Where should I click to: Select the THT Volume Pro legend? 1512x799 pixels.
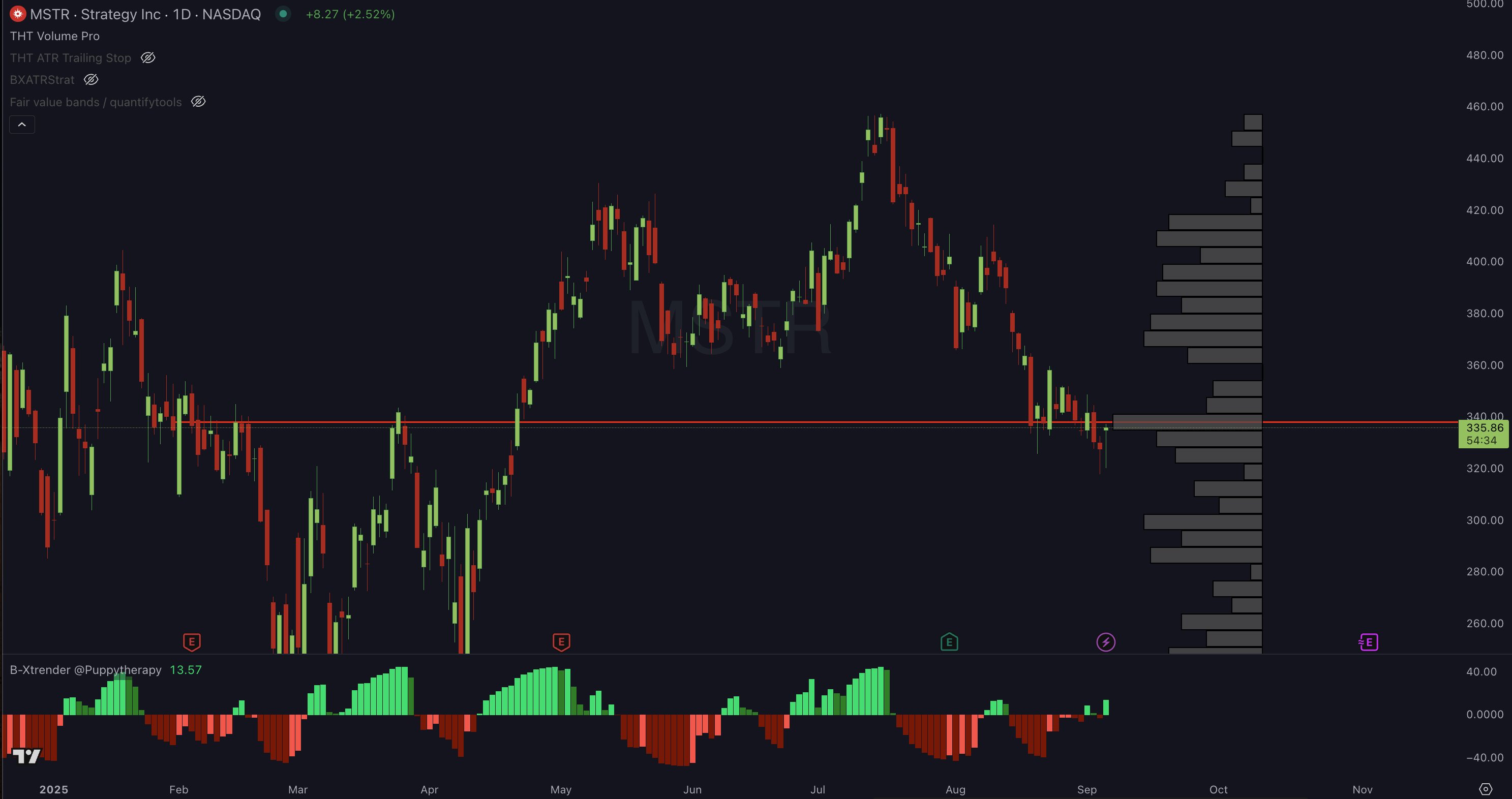(x=54, y=36)
